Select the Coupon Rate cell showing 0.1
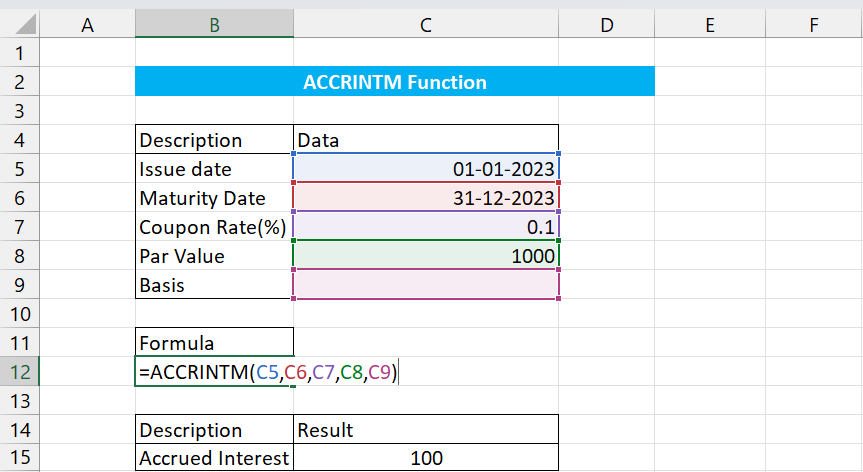 click(425, 227)
